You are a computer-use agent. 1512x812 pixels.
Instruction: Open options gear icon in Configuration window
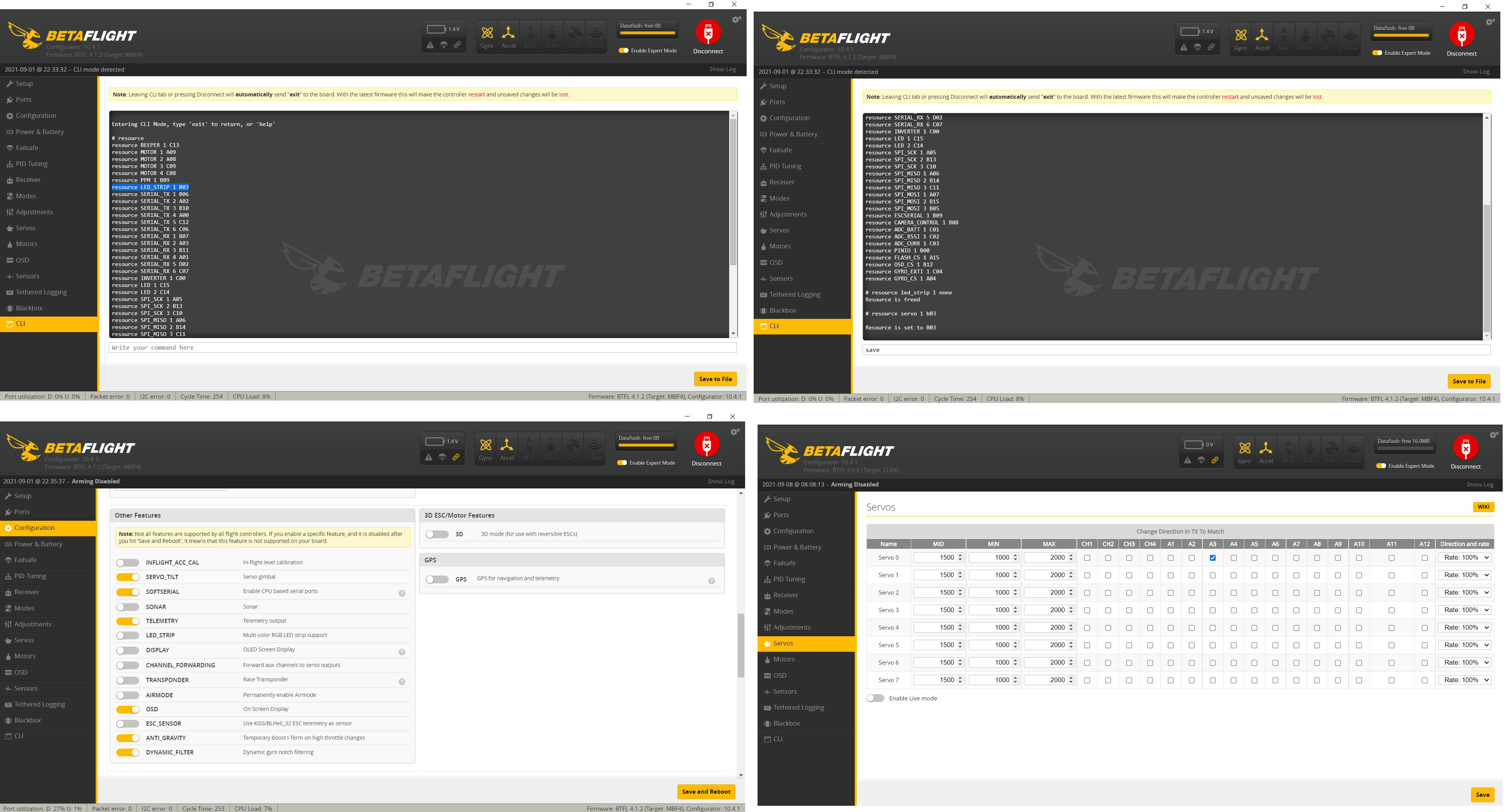pyautogui.click(x=735, y=432)
